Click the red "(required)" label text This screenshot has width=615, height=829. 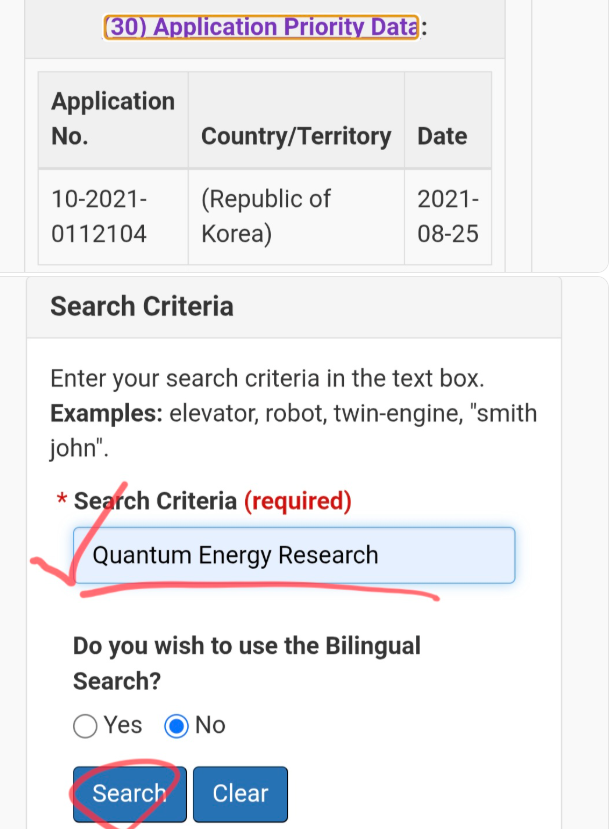298,501
